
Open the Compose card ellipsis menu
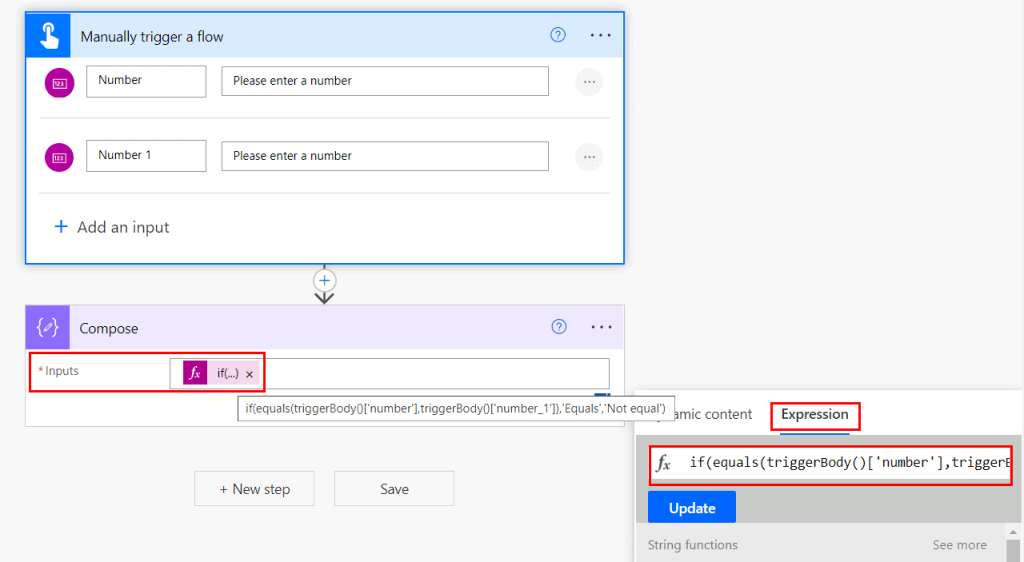pyautogui.click(x=601, y=327)
